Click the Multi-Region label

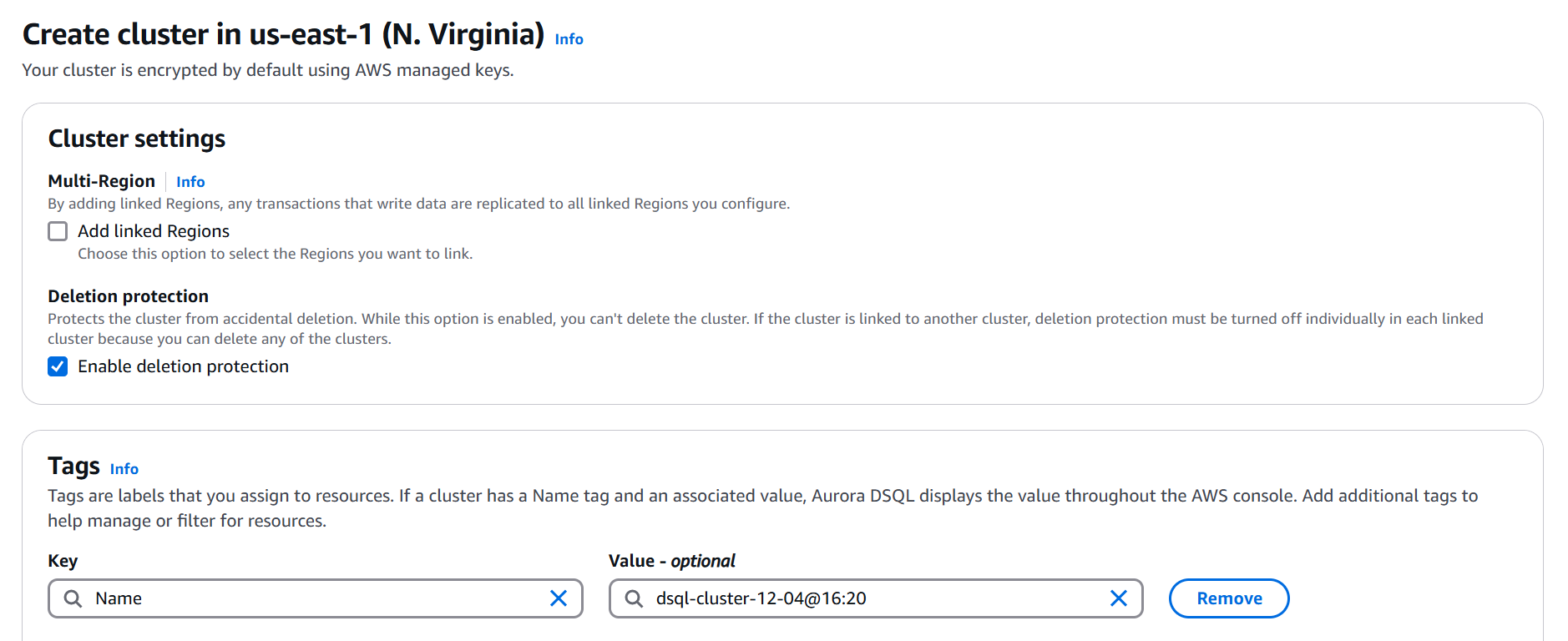tap(101, 181)
